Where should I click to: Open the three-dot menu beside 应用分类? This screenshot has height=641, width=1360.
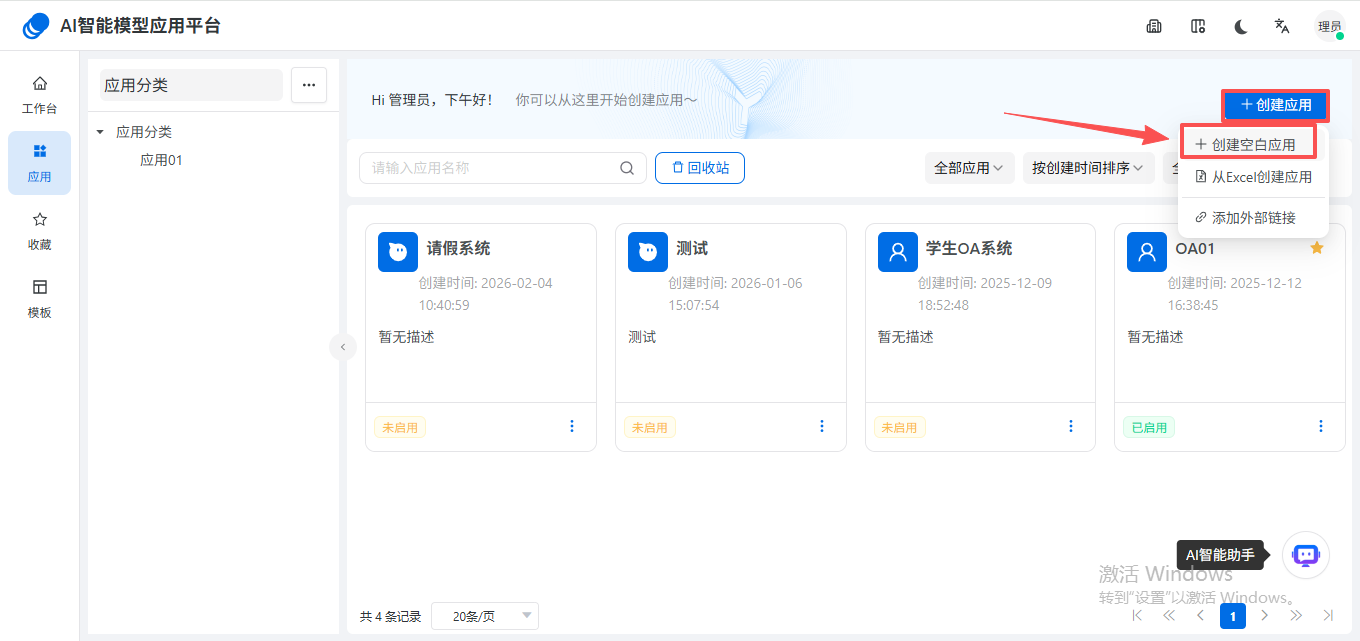tap(309, 85)
